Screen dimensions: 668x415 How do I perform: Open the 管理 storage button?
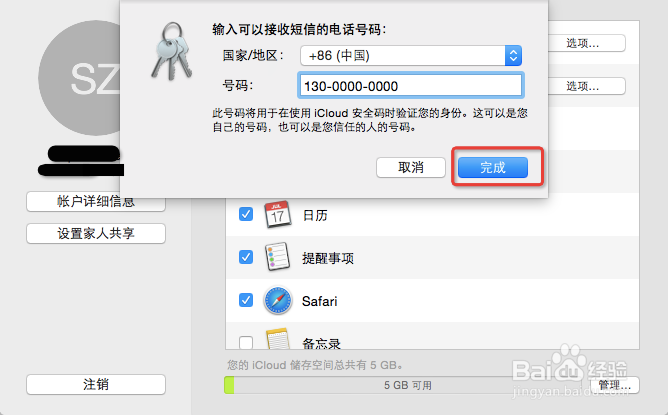click(x=615, y=385)
